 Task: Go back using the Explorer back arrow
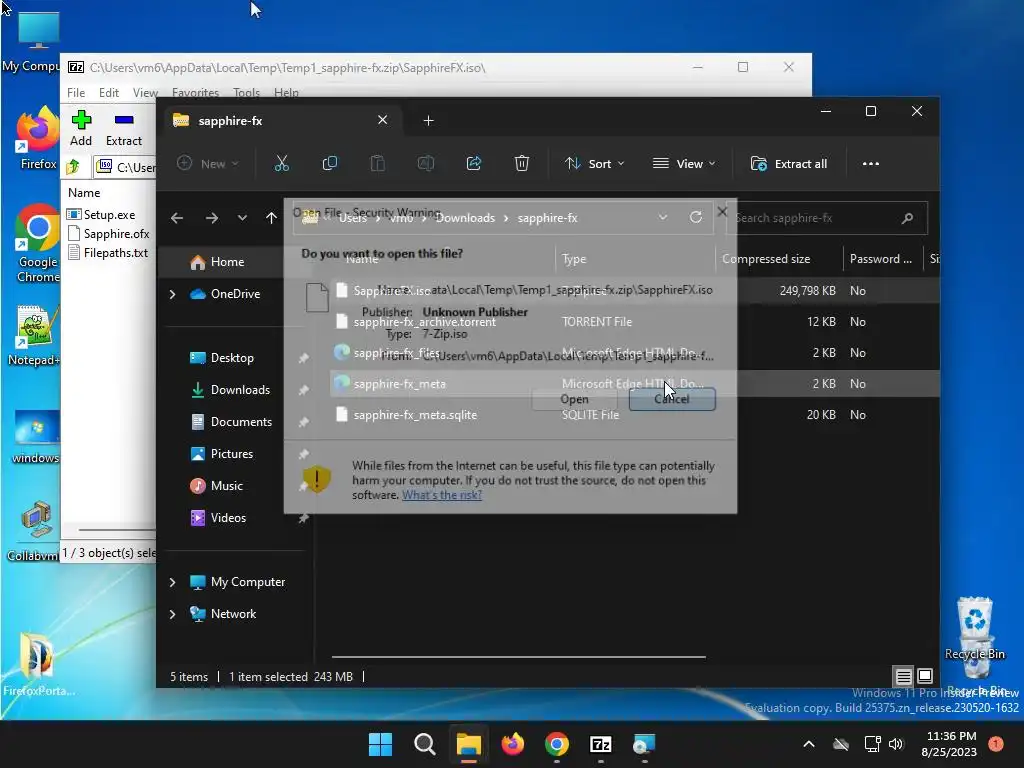pos(177,218)
